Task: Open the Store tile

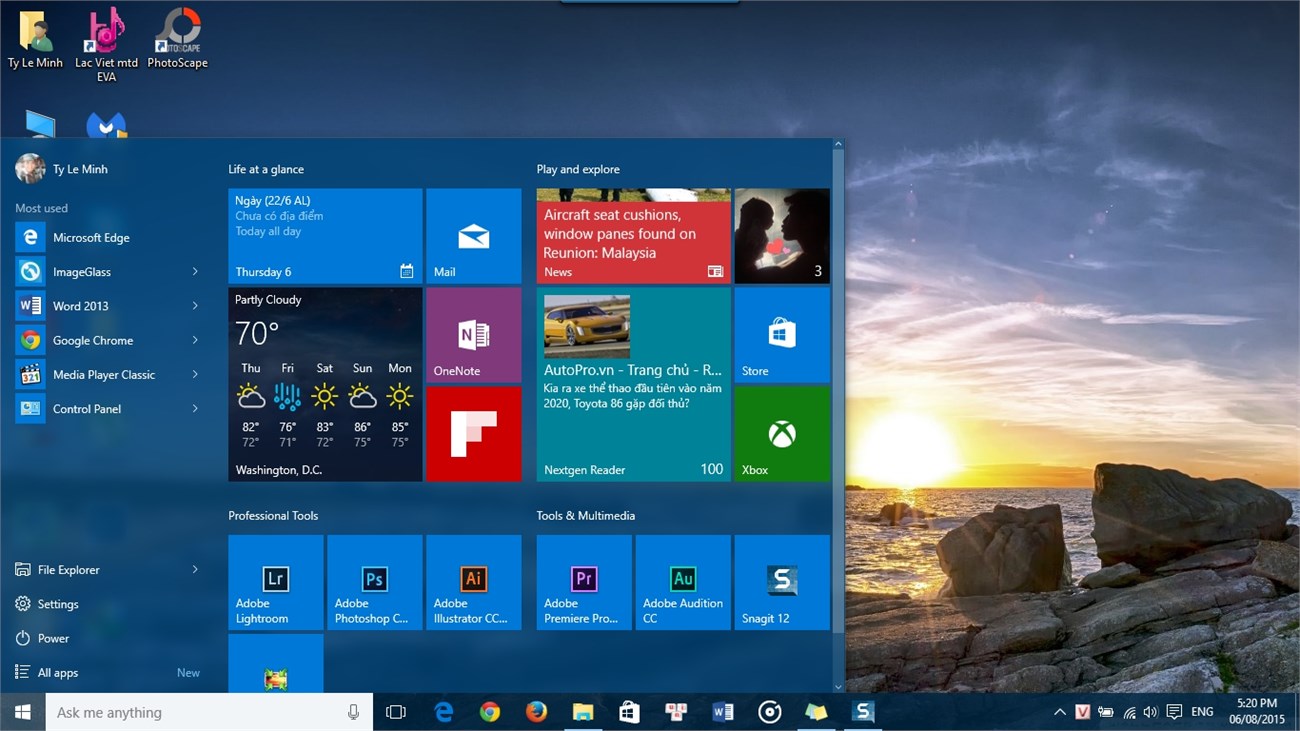Action: (x=781, y=334)
